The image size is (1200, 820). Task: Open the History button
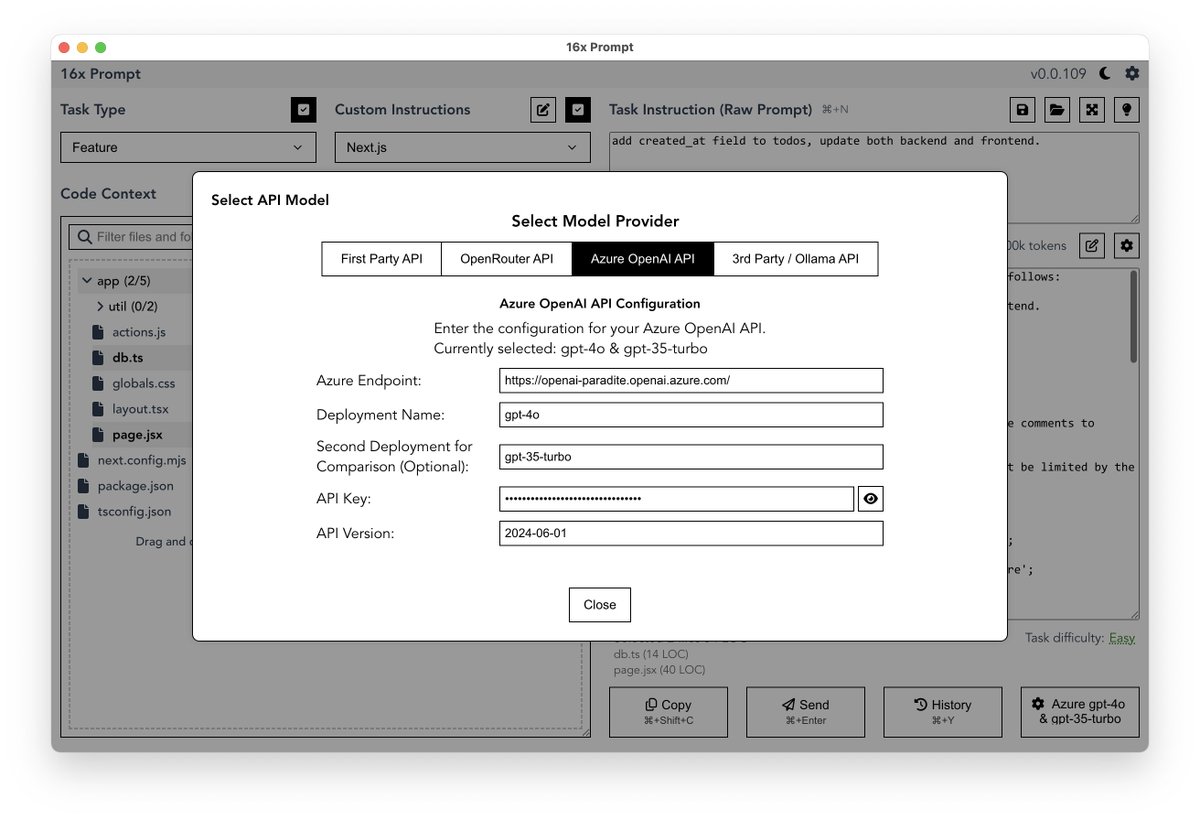942,711
